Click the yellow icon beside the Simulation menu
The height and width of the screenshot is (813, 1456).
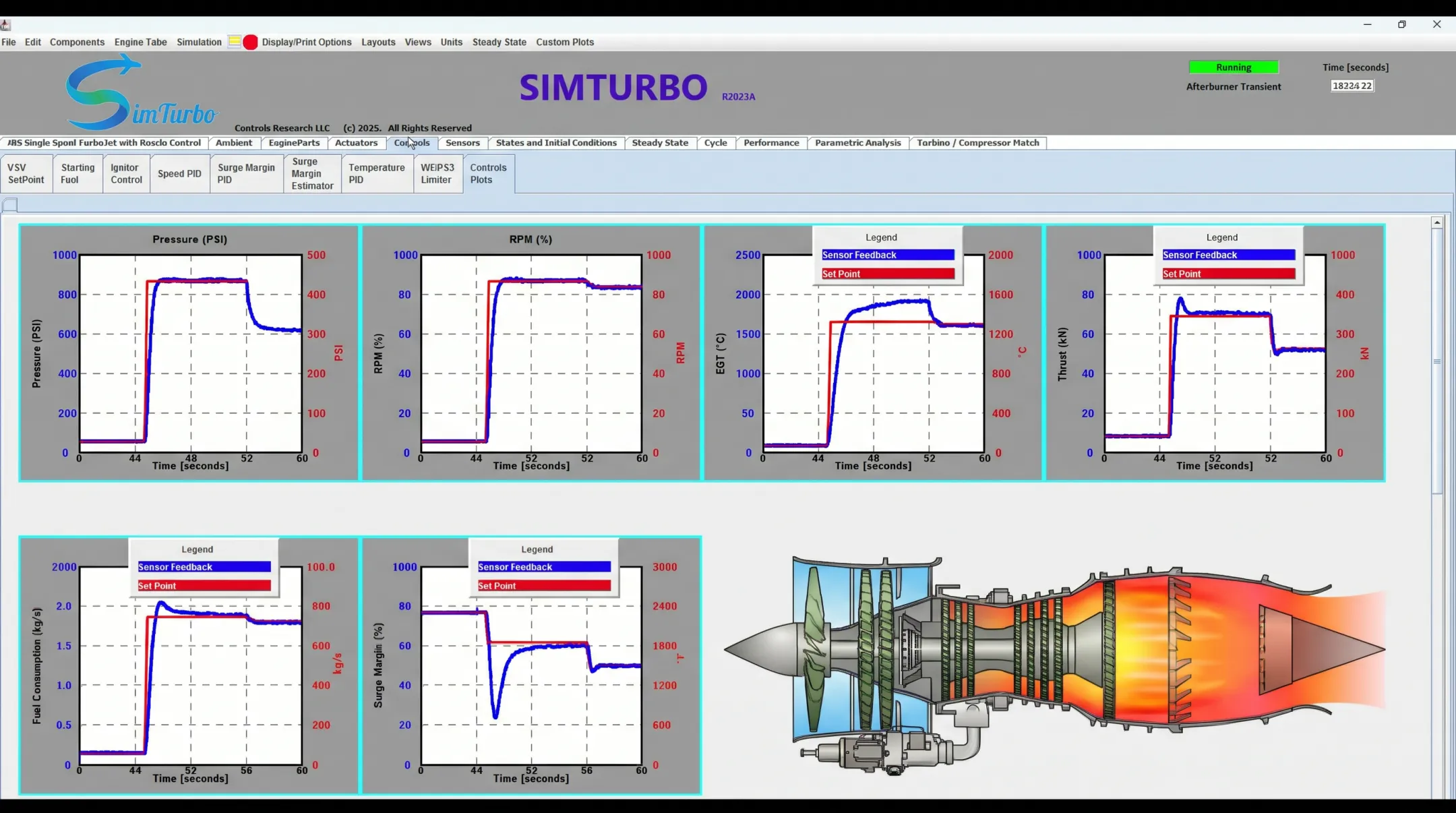[x=234, y=42]
